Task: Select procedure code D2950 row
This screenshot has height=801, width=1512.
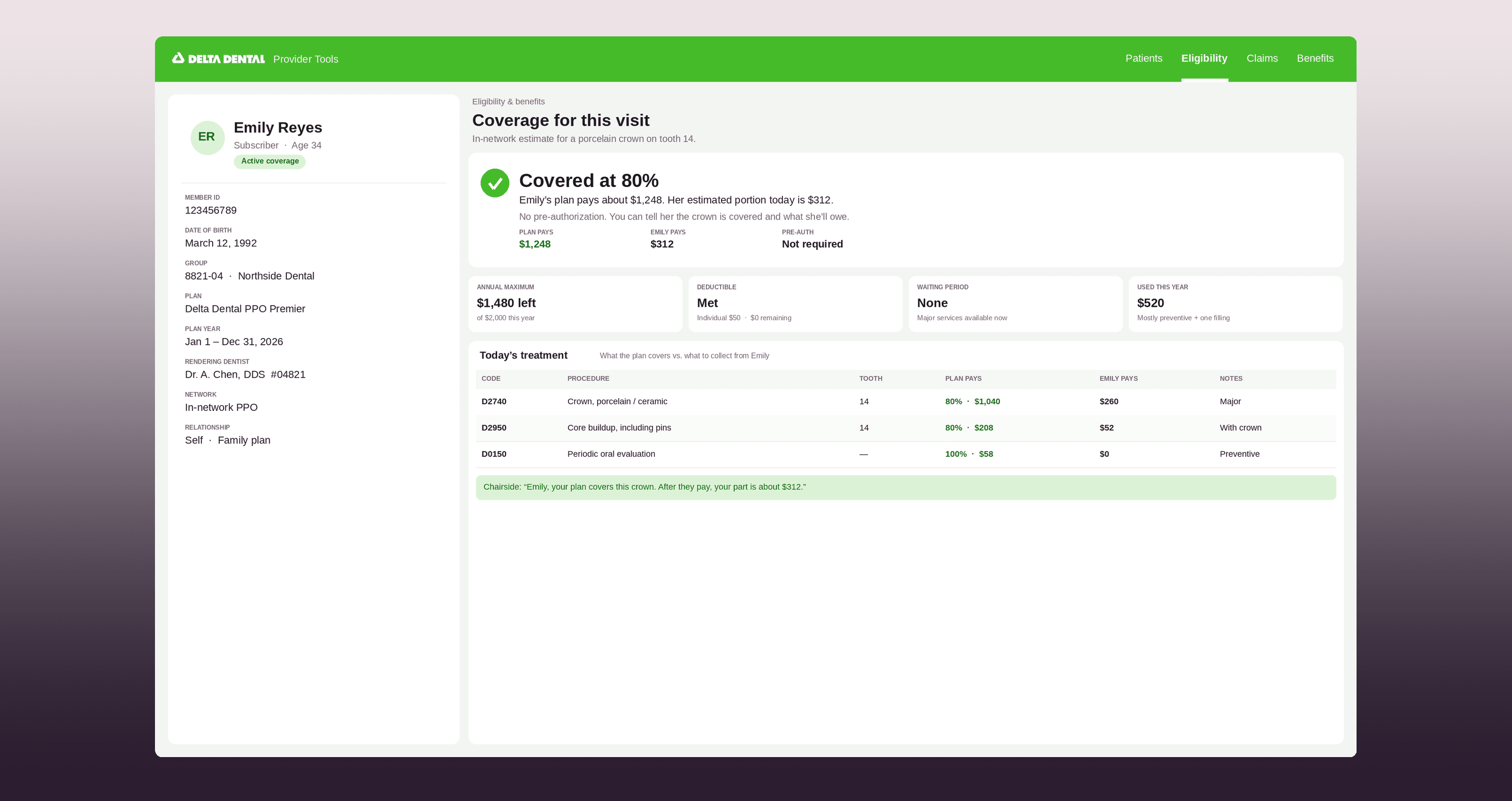Action: [906, 428]
